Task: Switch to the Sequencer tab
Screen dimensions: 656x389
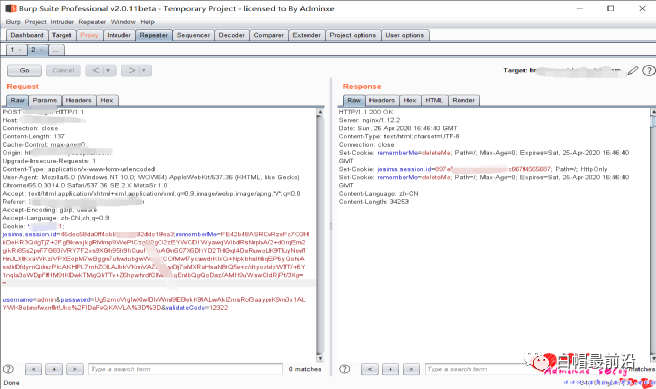Action: [x=193, y=35]
